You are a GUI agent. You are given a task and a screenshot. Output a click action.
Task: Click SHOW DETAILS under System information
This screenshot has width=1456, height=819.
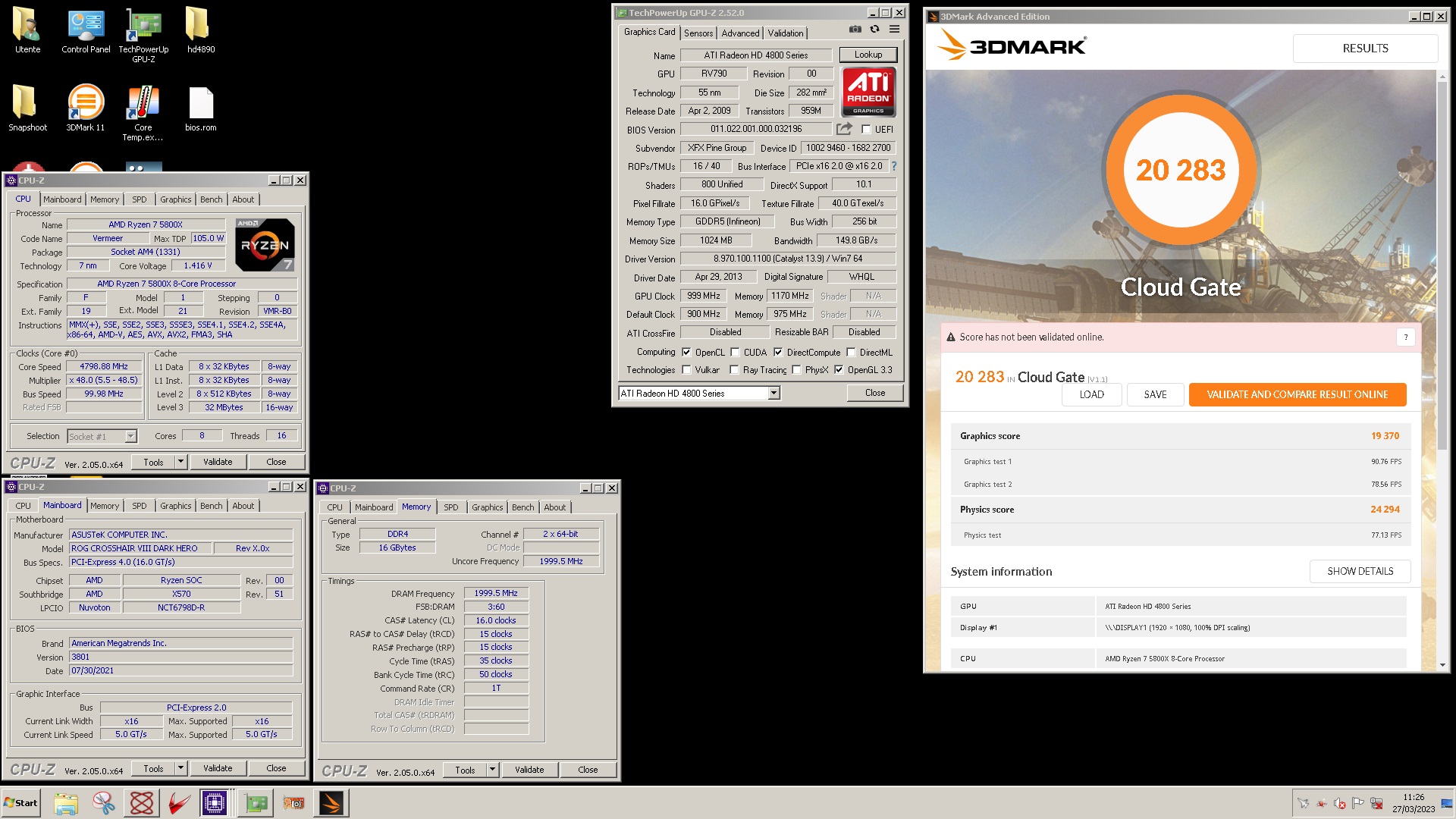point(1360,571)
